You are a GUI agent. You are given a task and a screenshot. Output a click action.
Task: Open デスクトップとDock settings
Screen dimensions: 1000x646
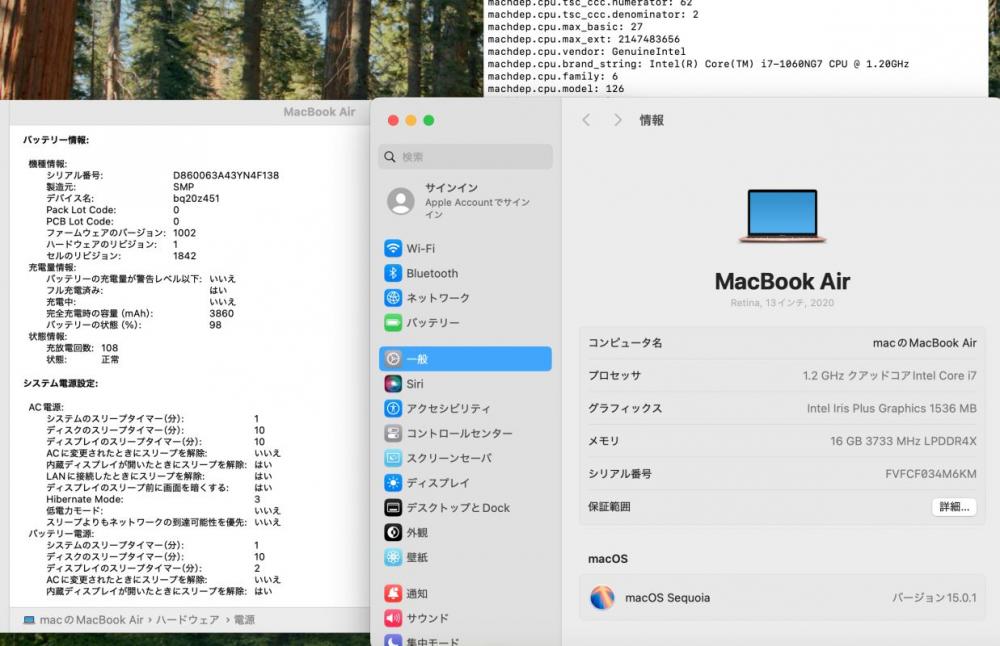pyautogui.click(x=457, y=508)
